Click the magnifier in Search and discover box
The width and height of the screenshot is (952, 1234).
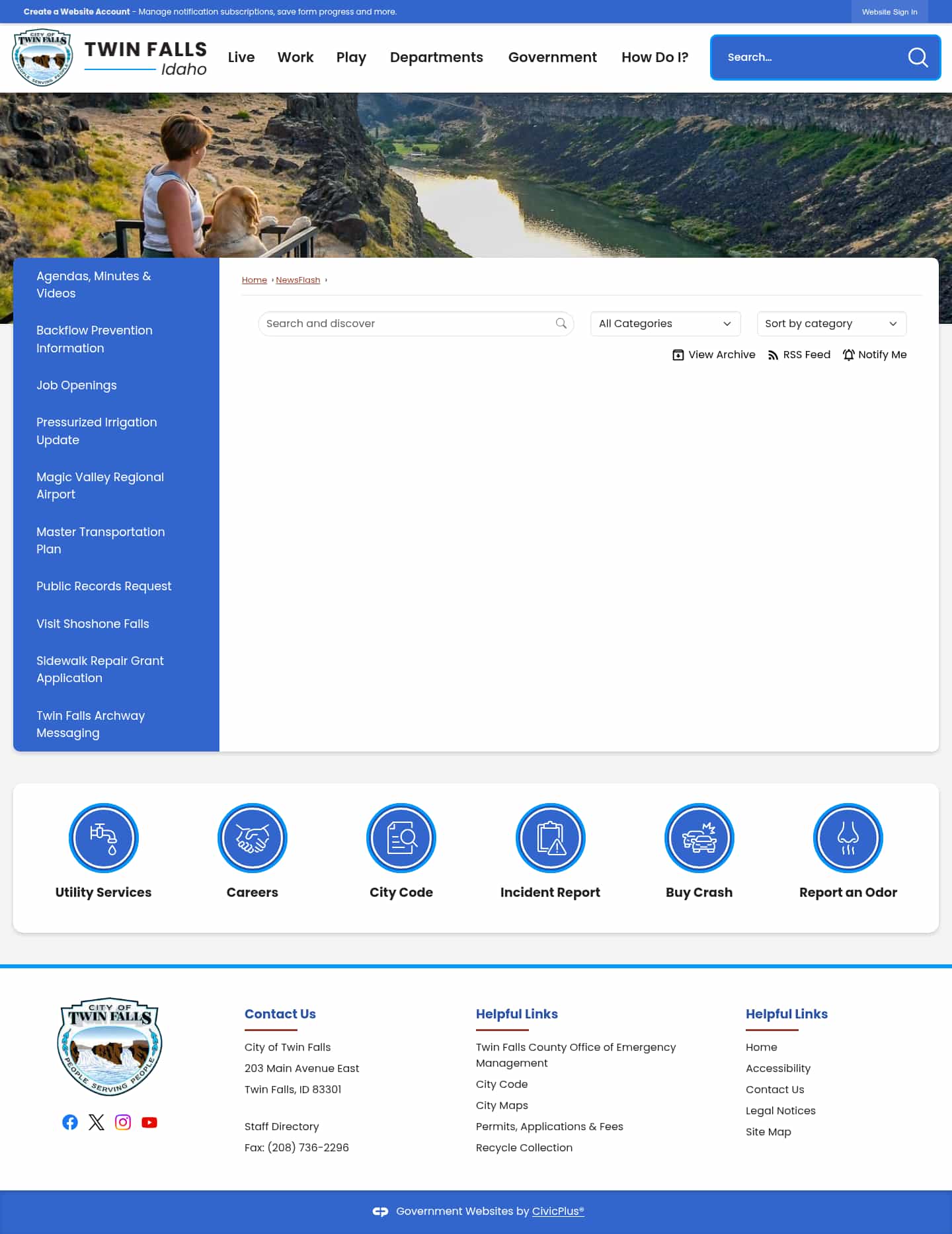pyautogui.click(x=561, y=323)
